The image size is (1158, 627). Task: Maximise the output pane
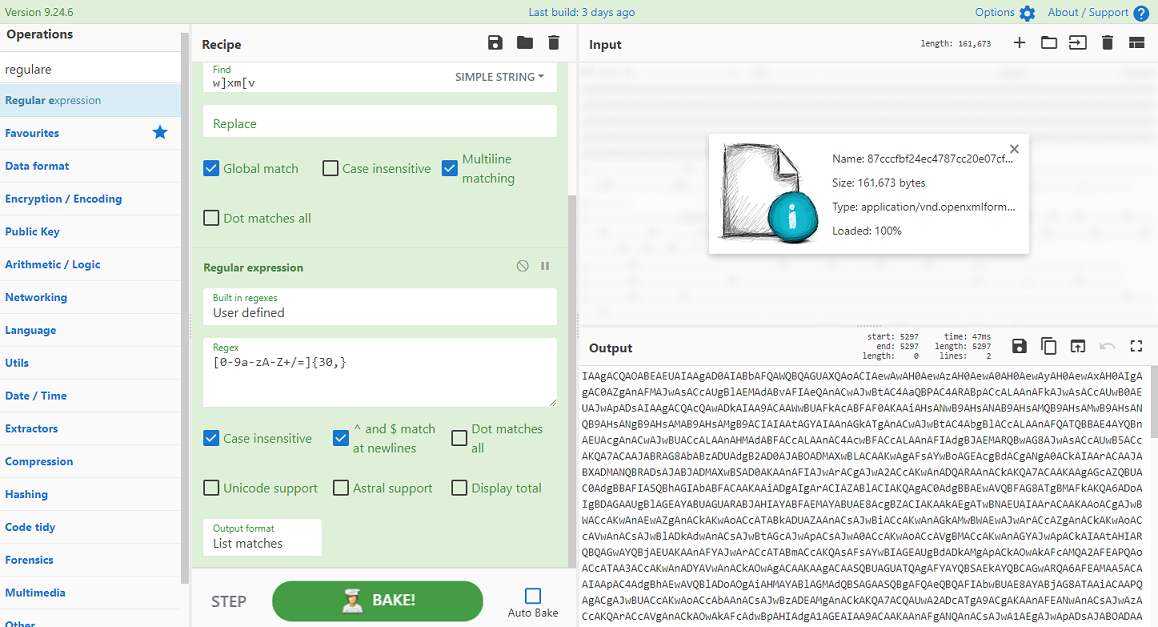(x=1137, y=346)
